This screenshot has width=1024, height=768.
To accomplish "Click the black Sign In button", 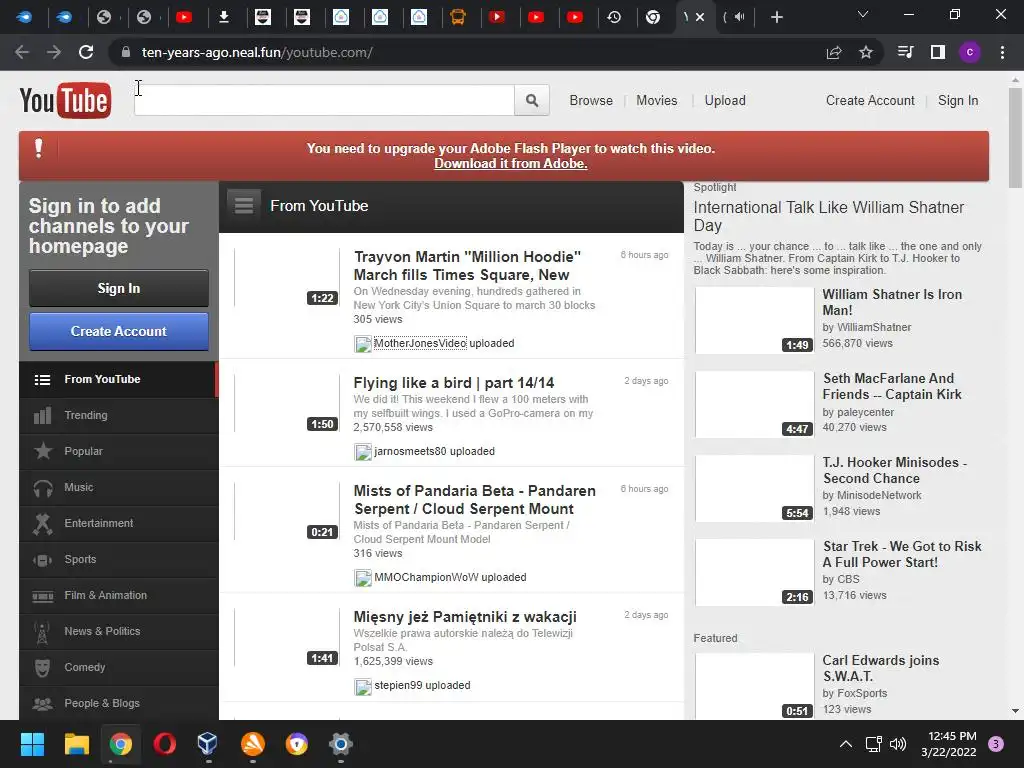I will [x=119, y=288].
